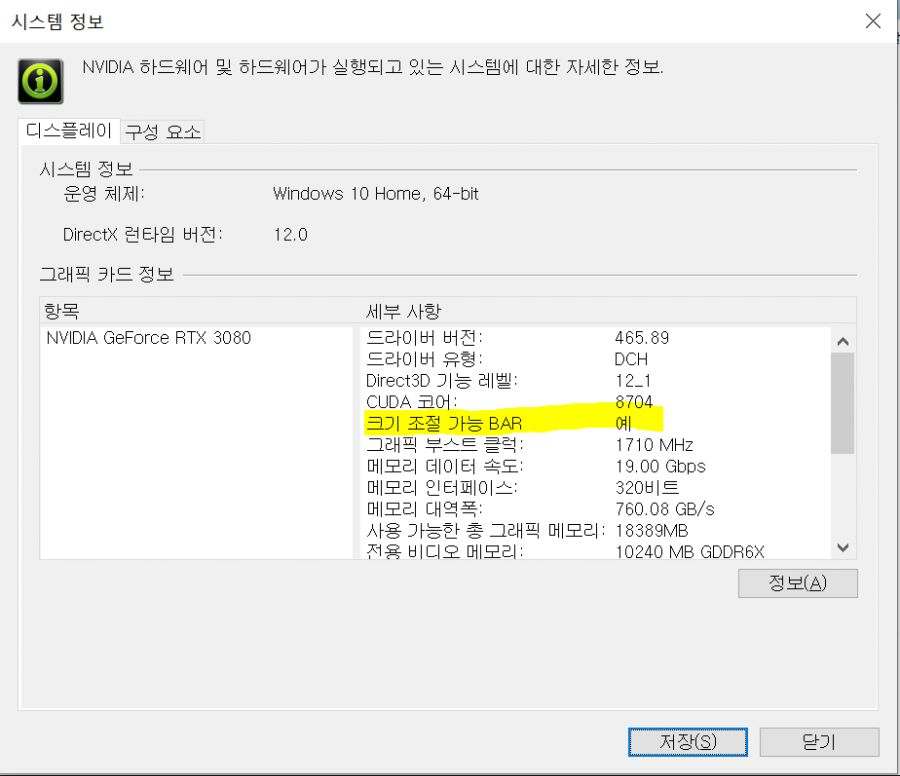The image size is (900, 776).
Task: Select the 그래픽 부스트 클럭 row label
Action: coord(445,444)
